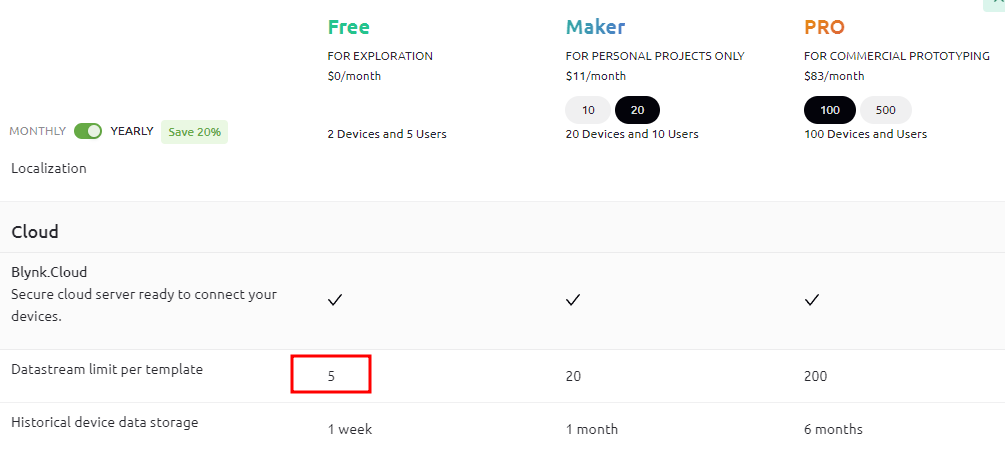Select the 20 devices pill under Maker
This screenshot has height=449, width=1005.
637,110
